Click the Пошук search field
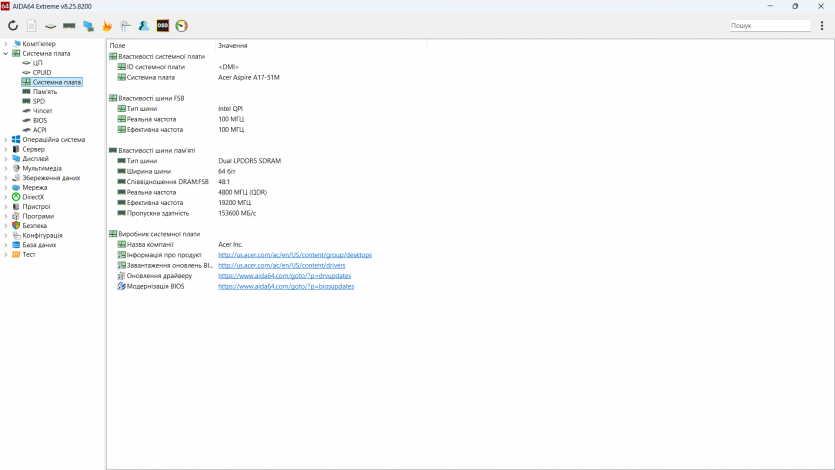This screenshot has width=835, height=470. point(768,26)
